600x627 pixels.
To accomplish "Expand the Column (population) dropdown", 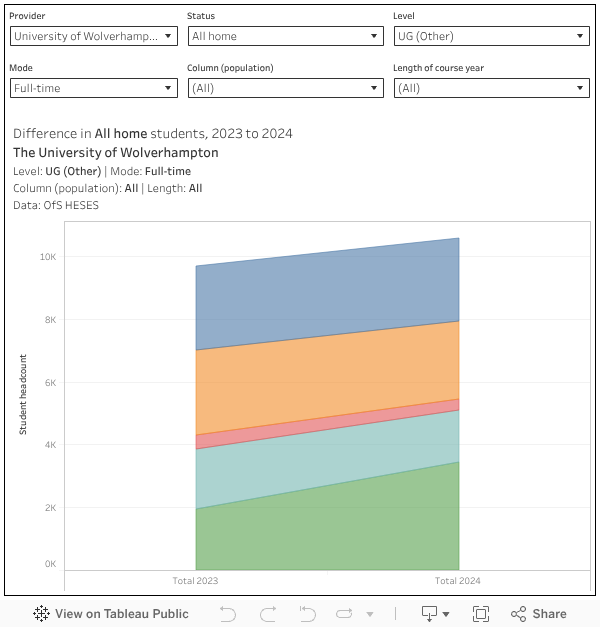I will pyautogui.click(x=285, y=88).
